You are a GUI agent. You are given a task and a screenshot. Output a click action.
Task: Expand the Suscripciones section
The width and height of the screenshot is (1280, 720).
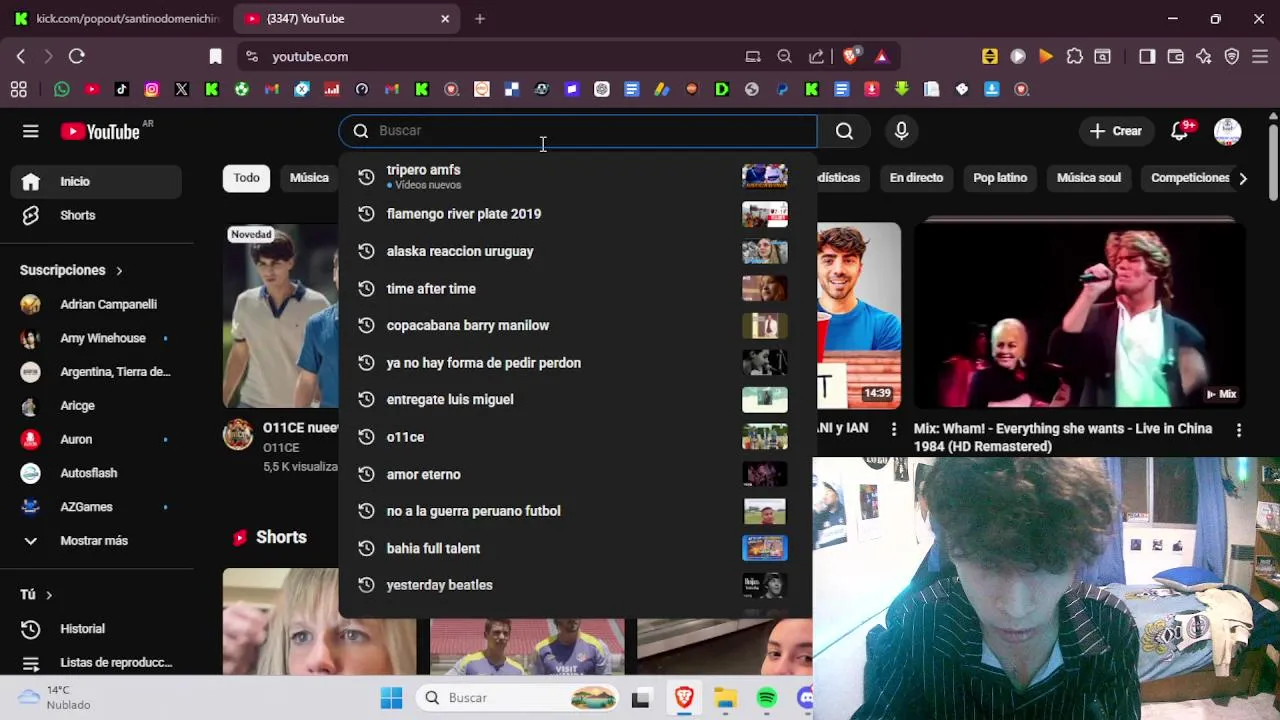[71, 270]
